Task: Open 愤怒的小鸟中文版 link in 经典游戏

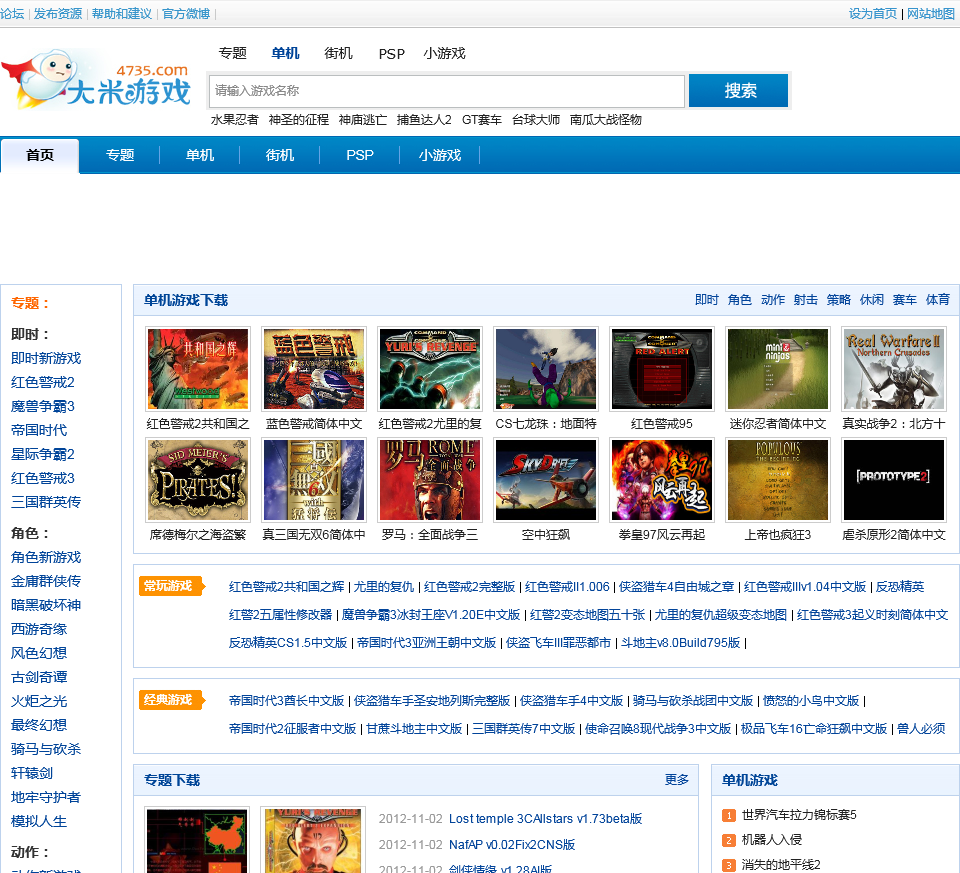Action: point(811,700)
